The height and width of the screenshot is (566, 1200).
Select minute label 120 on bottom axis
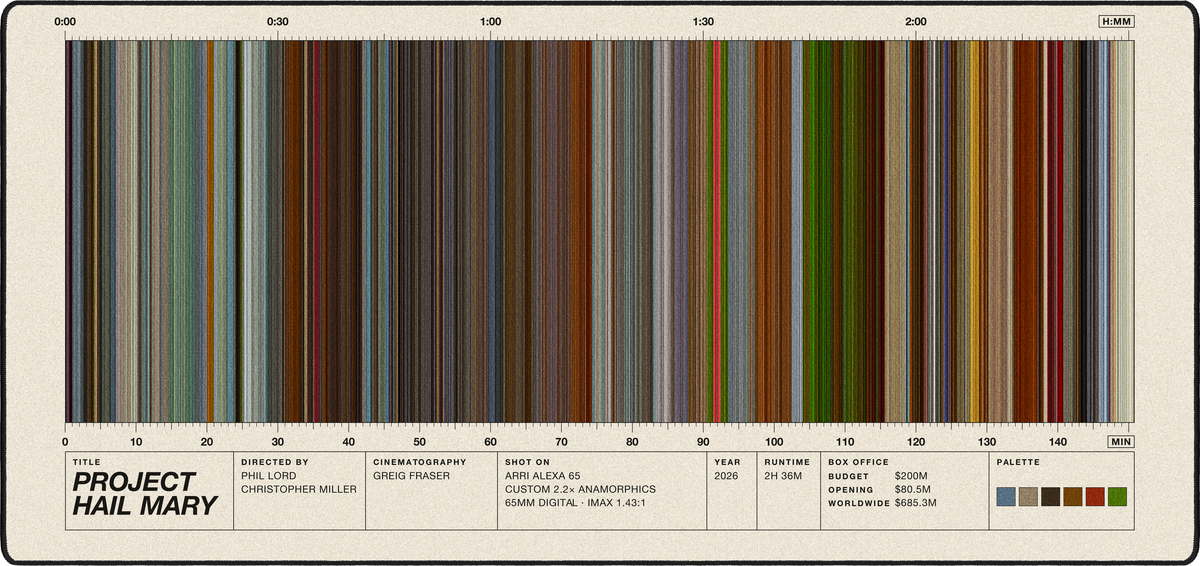(x=916, y=441)
